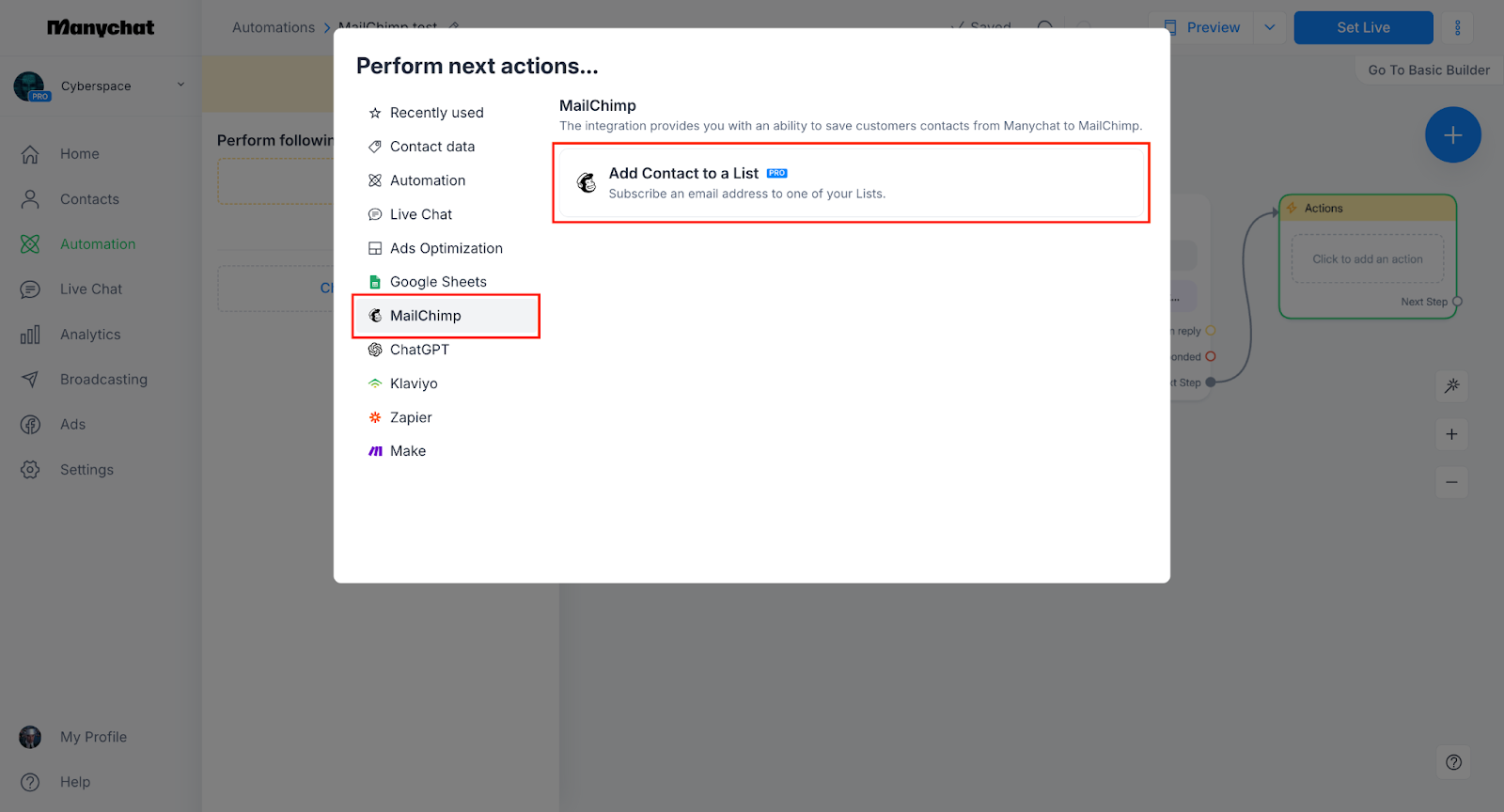Click the Set Live button
The image size is (1504, 812).
coord(1363,27)
